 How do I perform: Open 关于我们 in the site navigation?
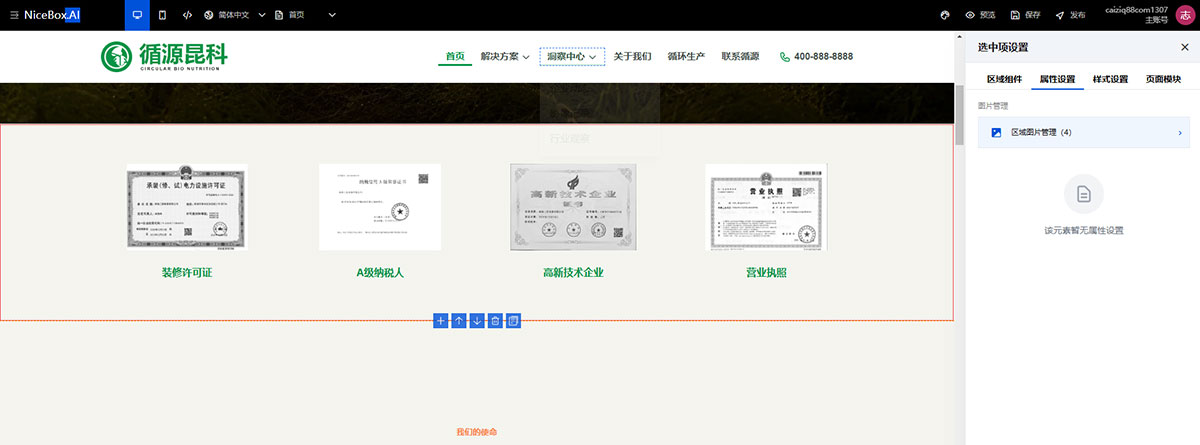[x=632, y=57]
